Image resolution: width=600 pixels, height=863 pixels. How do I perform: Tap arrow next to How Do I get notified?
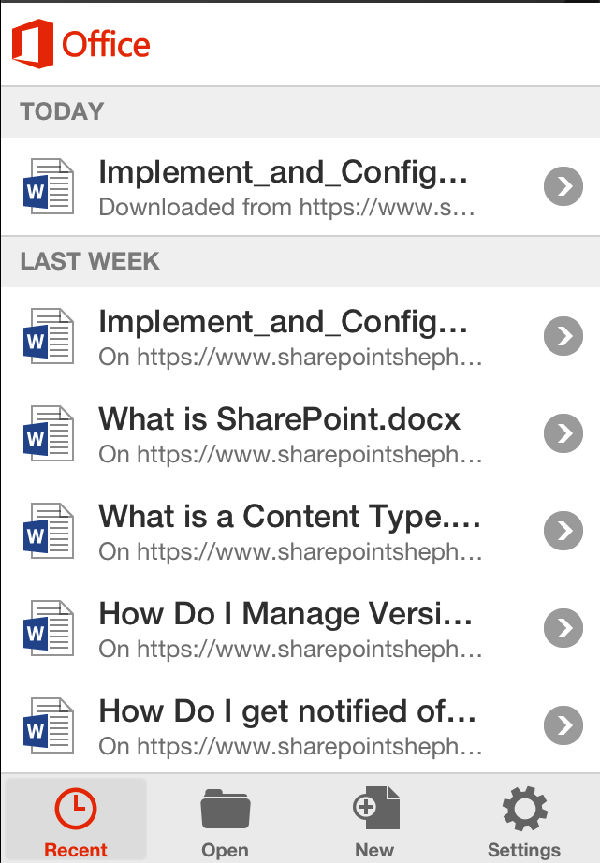[564, 724]
